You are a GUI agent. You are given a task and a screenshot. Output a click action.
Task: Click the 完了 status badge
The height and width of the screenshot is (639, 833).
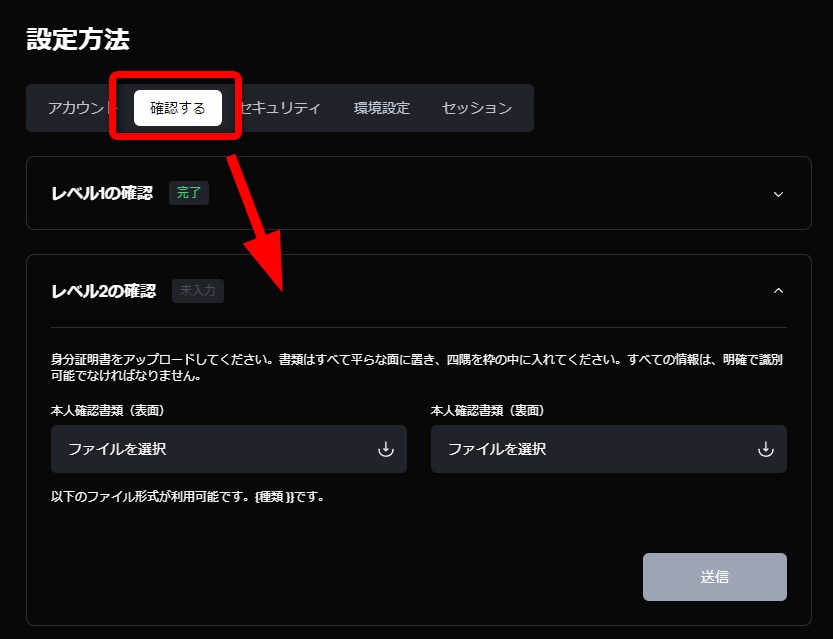(x=189, y=193)
